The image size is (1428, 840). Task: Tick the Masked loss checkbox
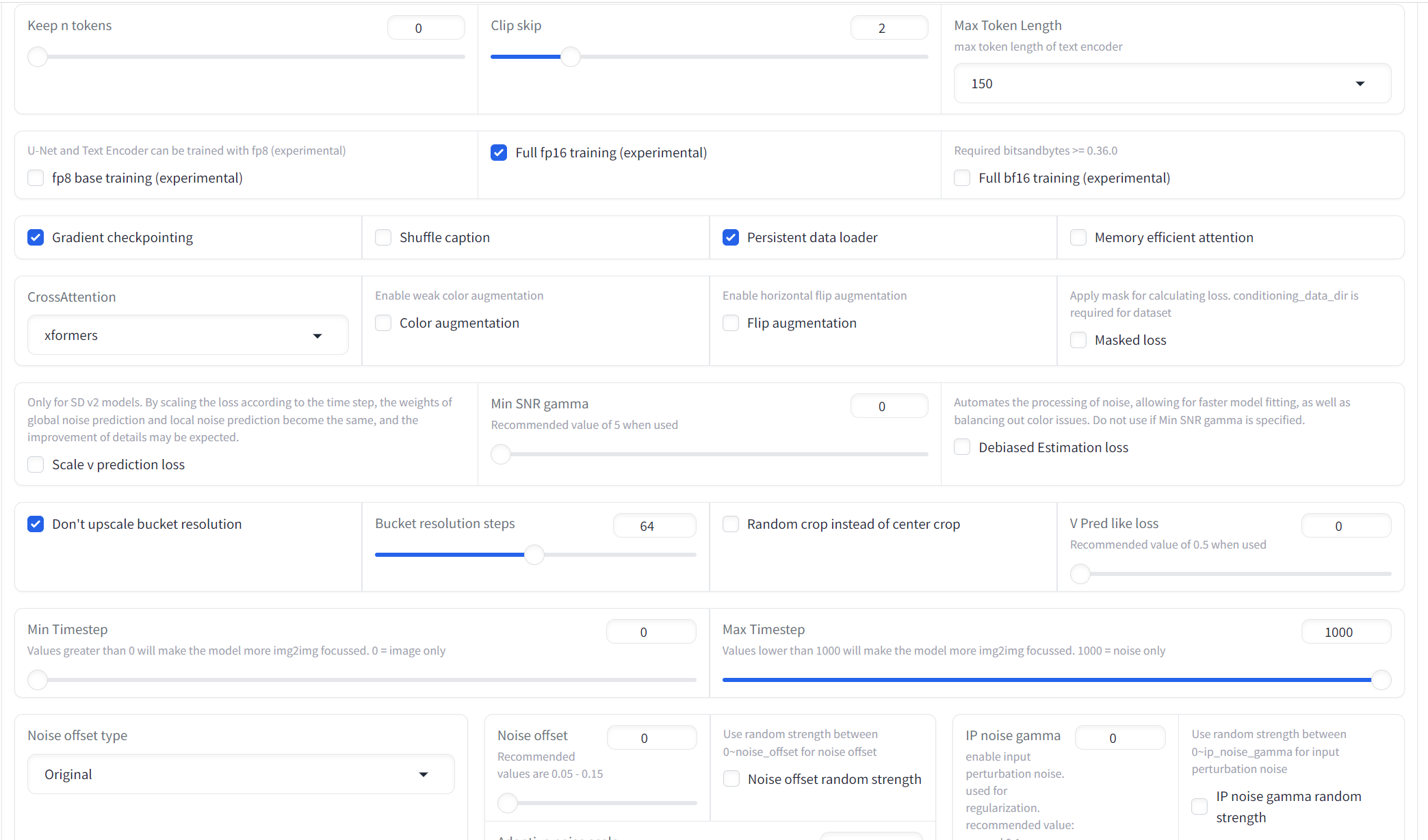pos(1078,340)
